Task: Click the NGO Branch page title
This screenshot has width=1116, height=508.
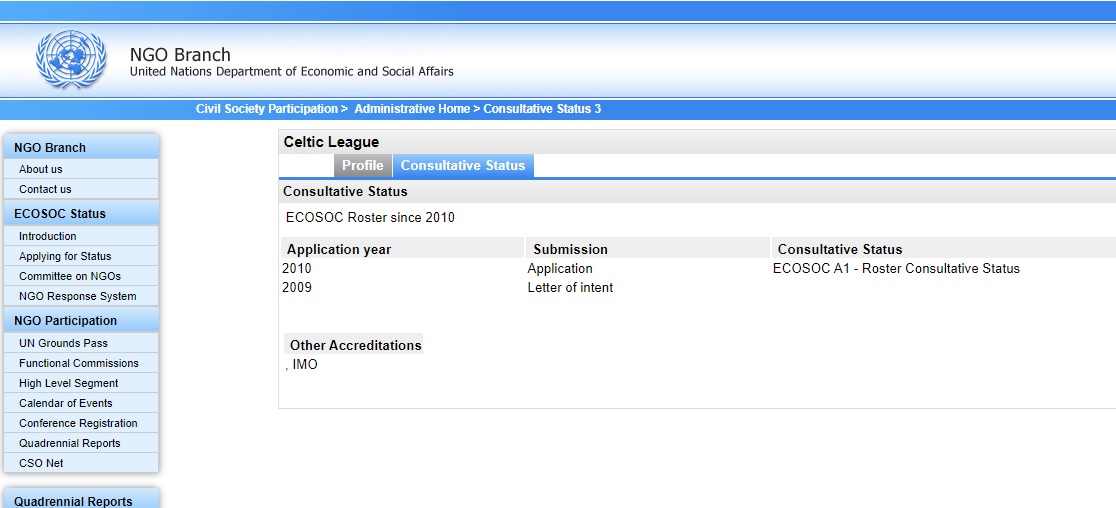Action: tap(180, 55)
